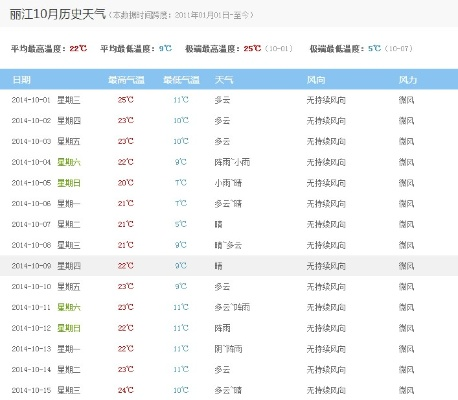Select the date cell 2014-10-11
Image resolution: width=458 pixels, height=400 pixels.
click(31, 307)
